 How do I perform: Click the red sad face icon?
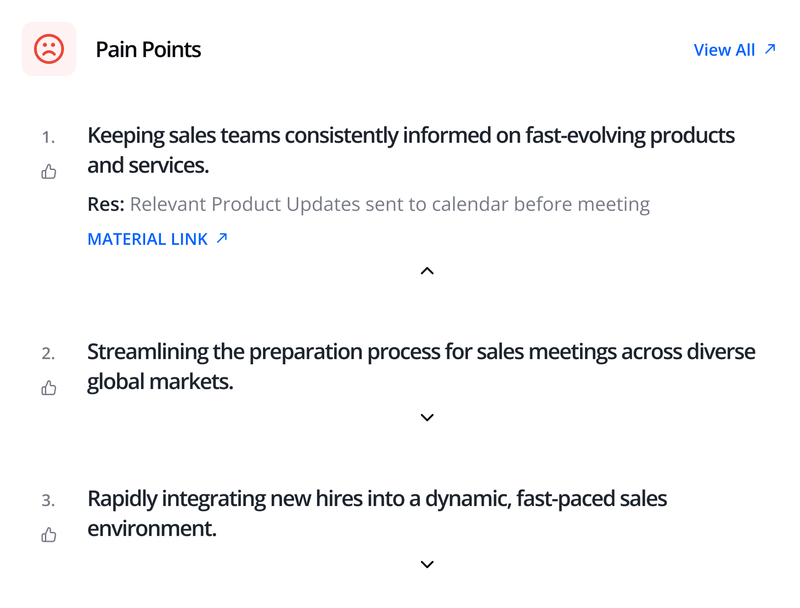pyautogui.click(x=49, y=49)
